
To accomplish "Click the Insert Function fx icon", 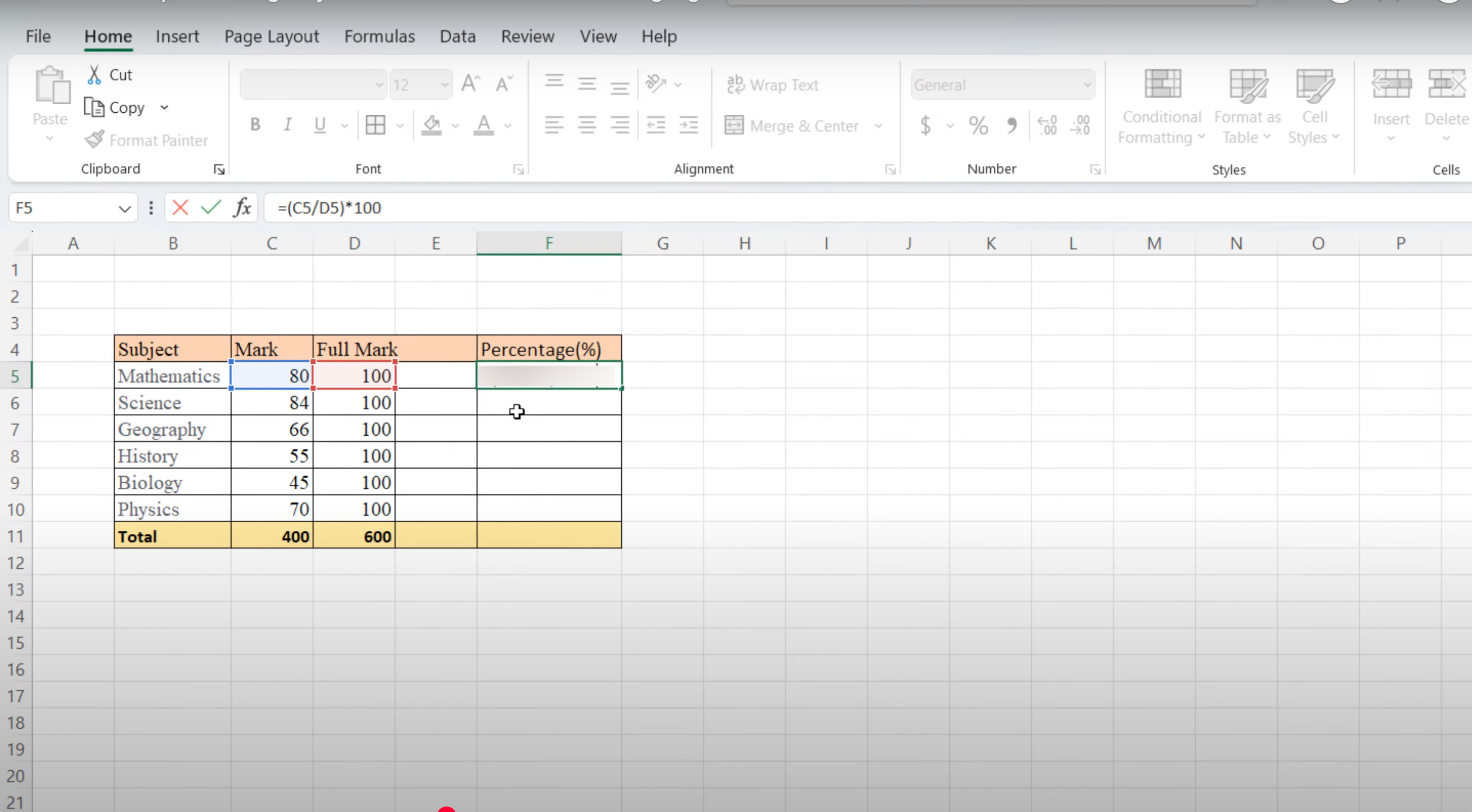I will pyautogui.click(x=242, y=208).
